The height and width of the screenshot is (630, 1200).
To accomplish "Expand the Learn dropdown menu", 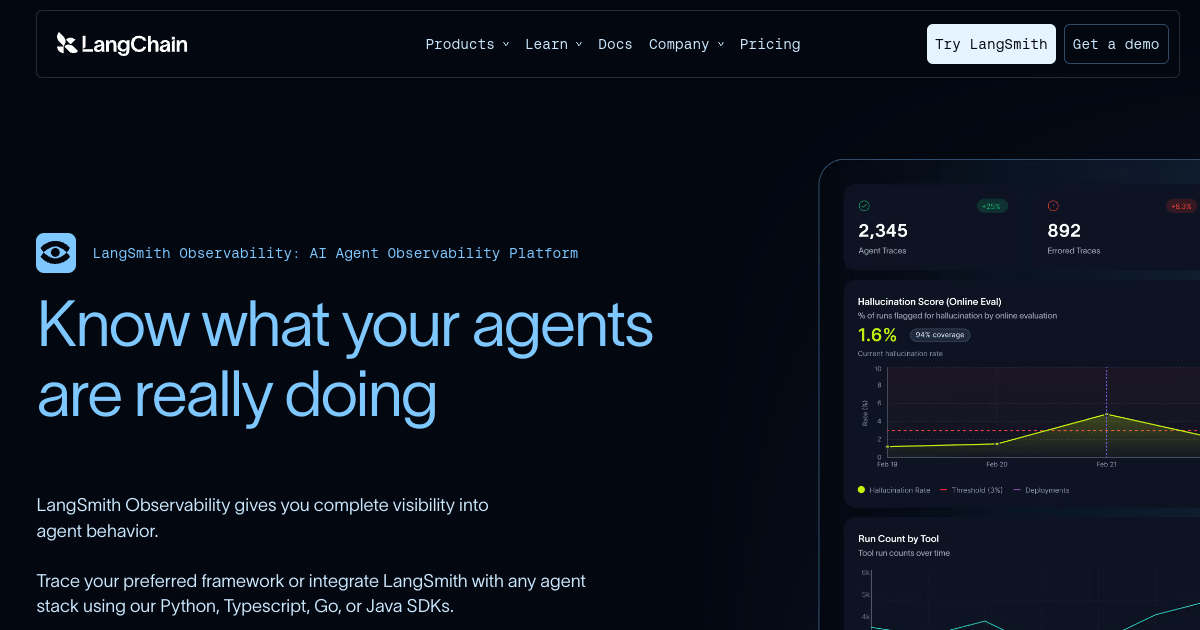I will point(553,44).
